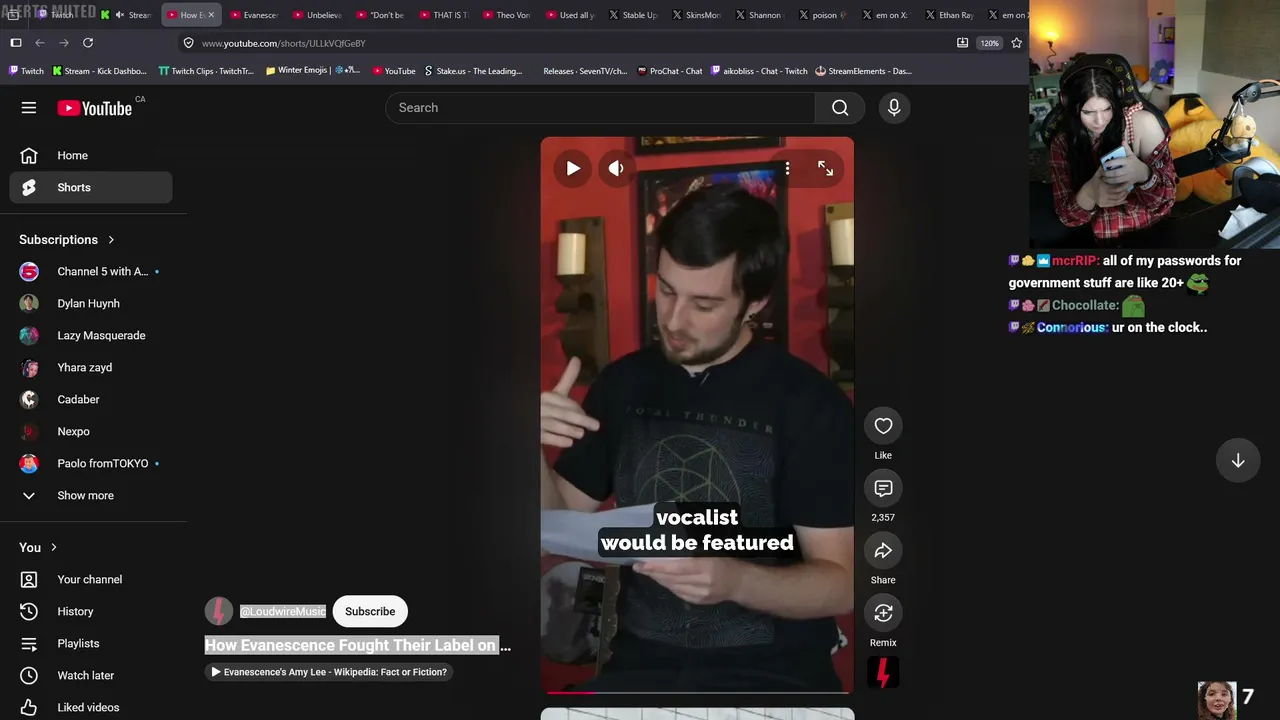Viewport: 1280px width, 720px height.
Task: Switch to the Theo Von tab
Action: [506, 15]
